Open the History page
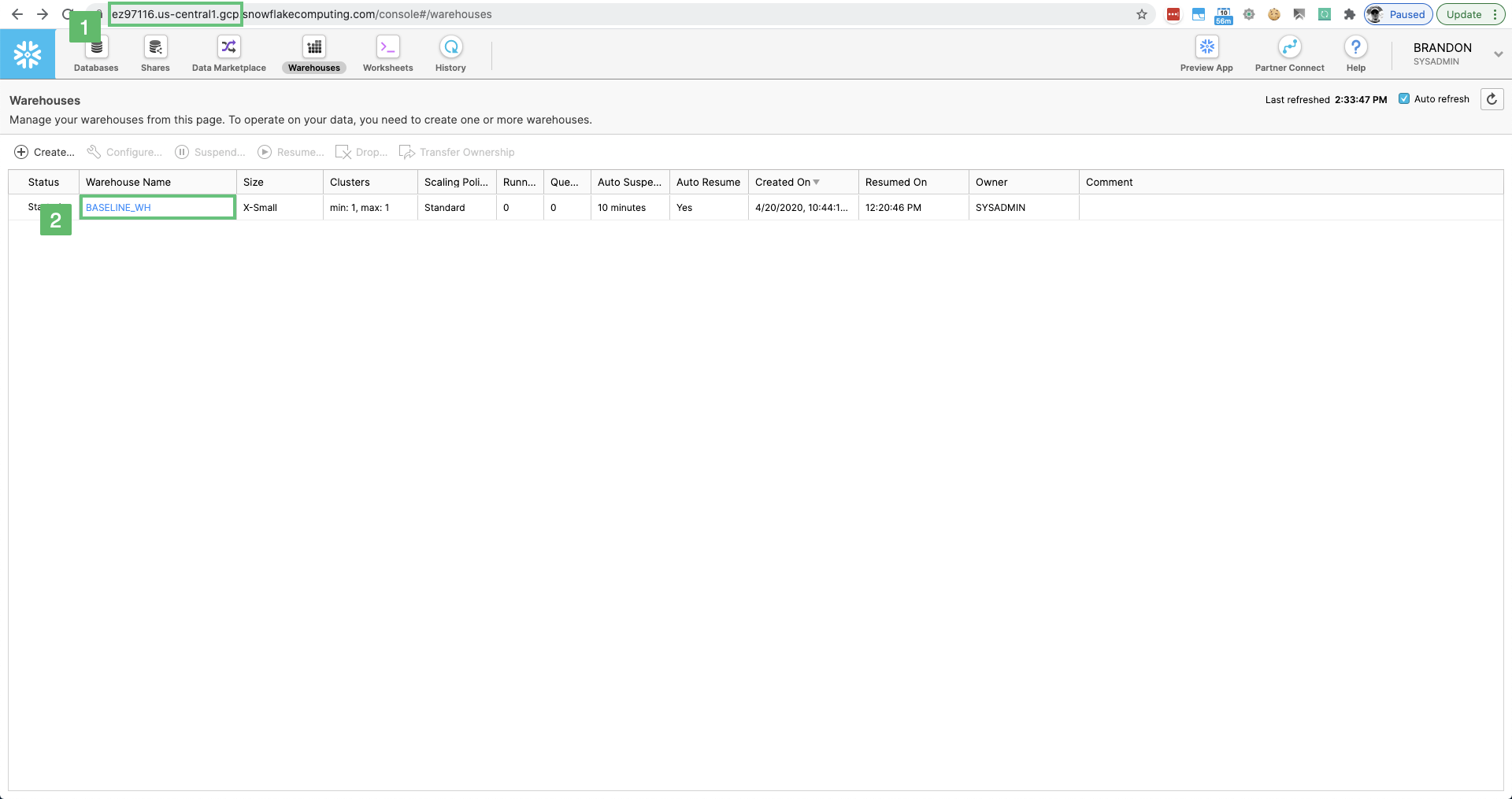The width and height of the screenshot is (1512, 799). (x=450, y=54)
